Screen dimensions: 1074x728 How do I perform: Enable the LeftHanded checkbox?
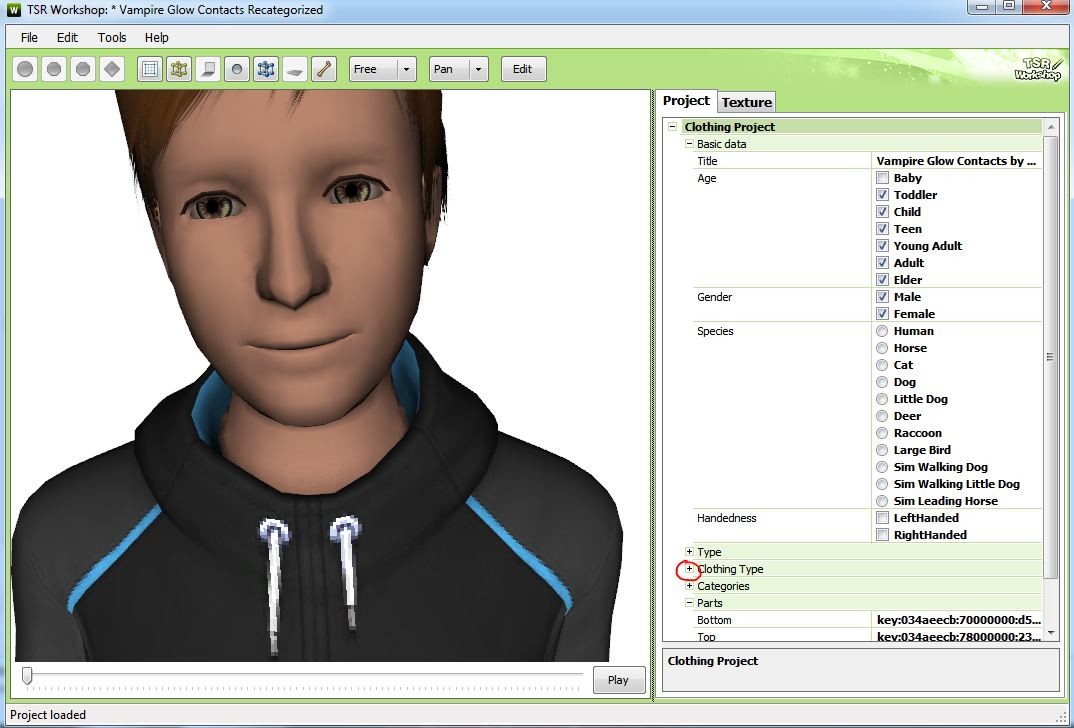(882, 518)
